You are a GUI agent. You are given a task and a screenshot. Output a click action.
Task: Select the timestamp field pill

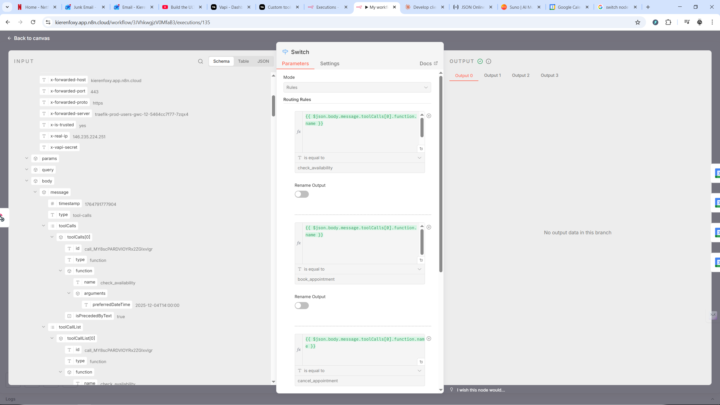pyautogui.click(x=65, y=203)
